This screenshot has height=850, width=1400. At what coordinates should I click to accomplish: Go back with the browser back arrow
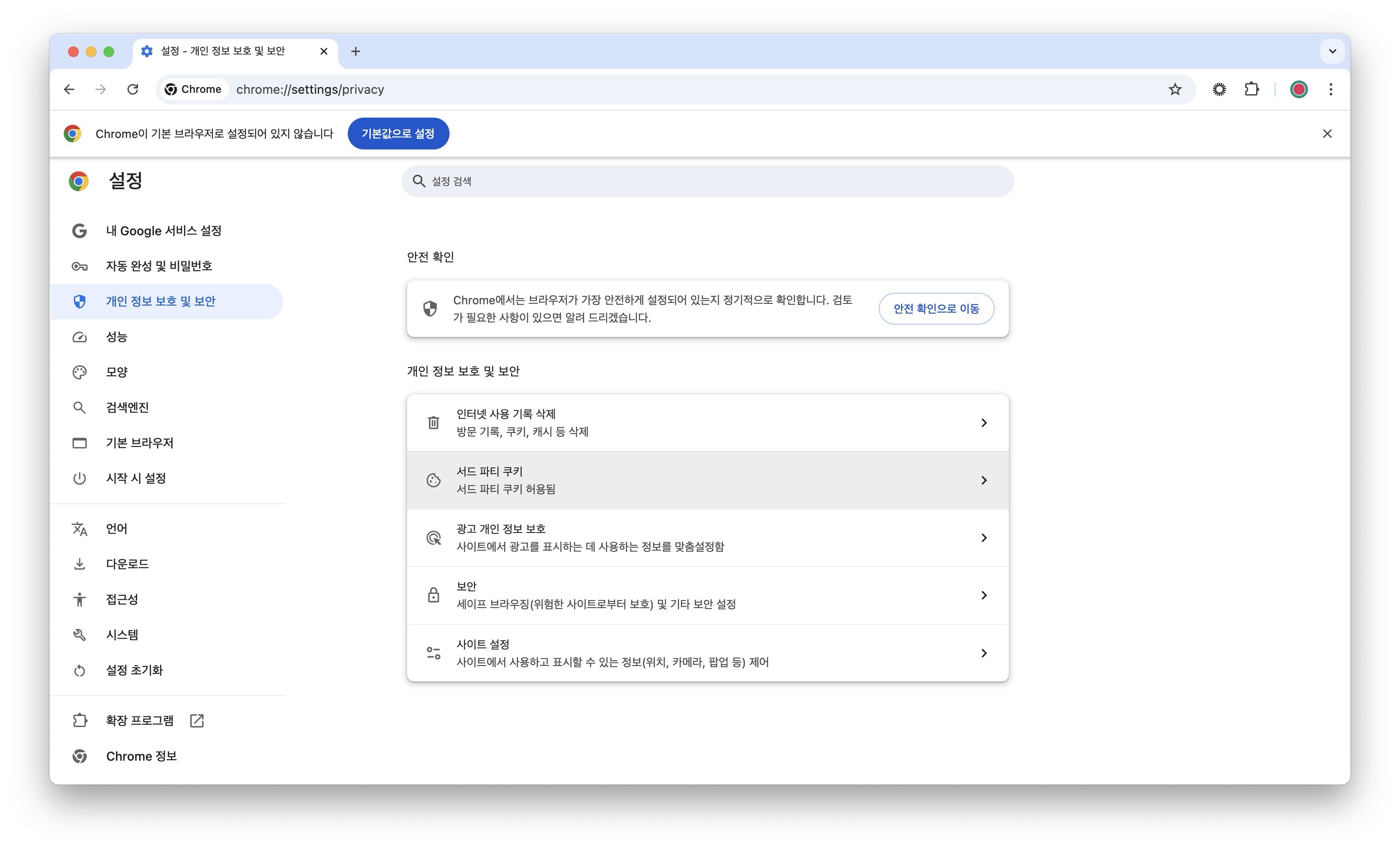tap(69, 89)
